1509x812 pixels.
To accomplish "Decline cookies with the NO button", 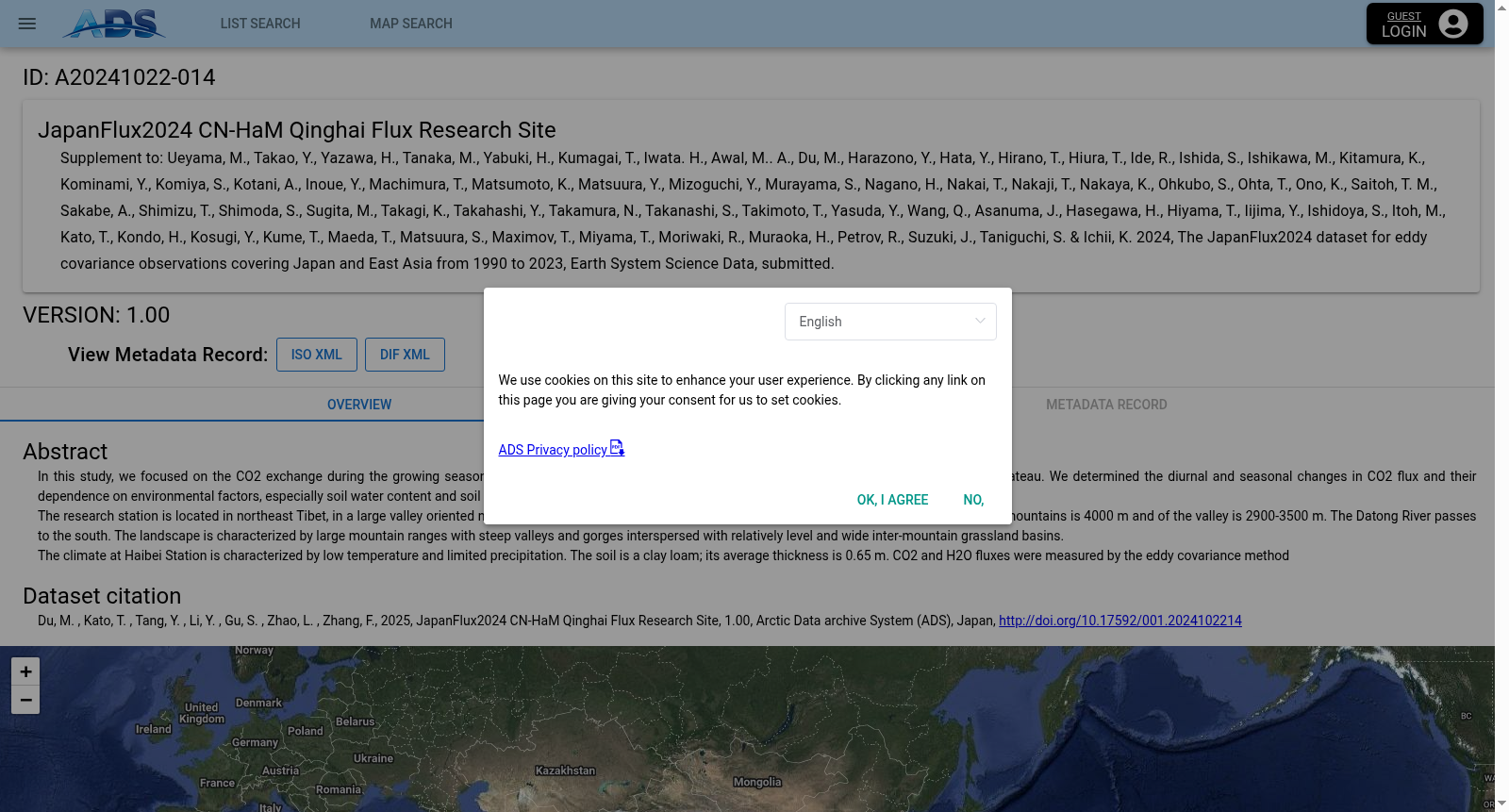I will pyautogui.click(x=973, y=500).
